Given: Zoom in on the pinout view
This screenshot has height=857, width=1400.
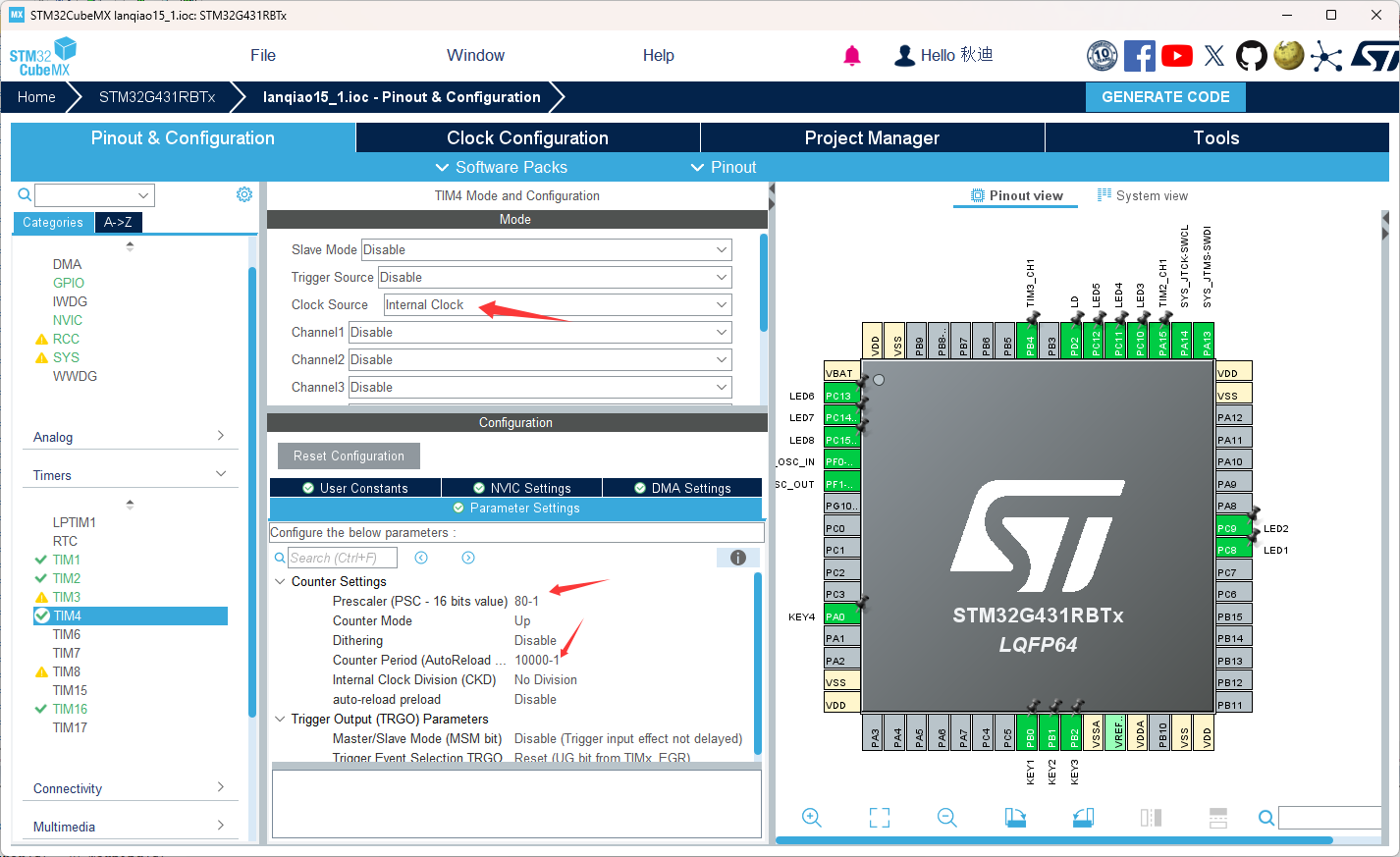Looking at the screenshot, I should point(811,818).
